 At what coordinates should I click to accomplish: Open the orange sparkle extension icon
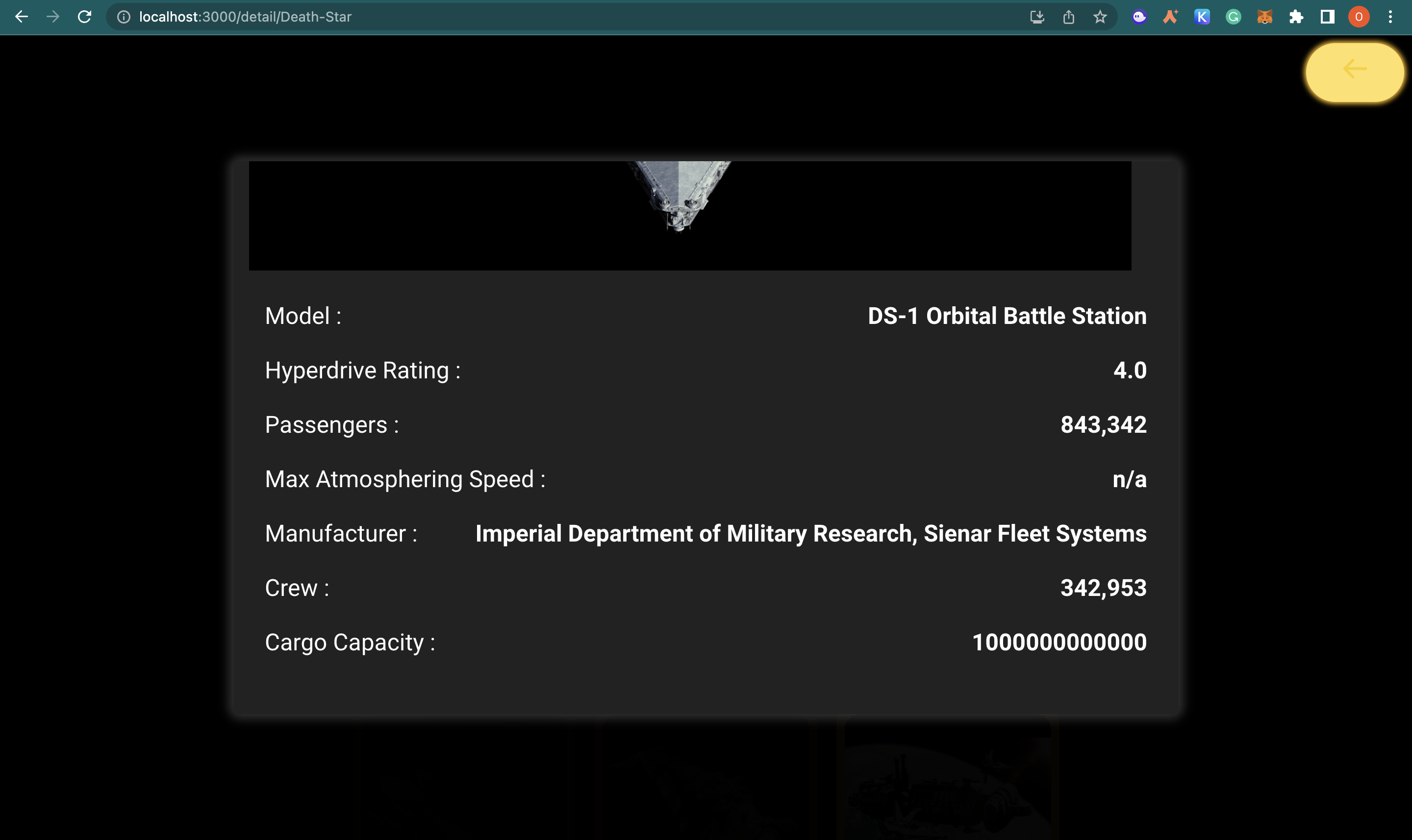[1170, 17]
